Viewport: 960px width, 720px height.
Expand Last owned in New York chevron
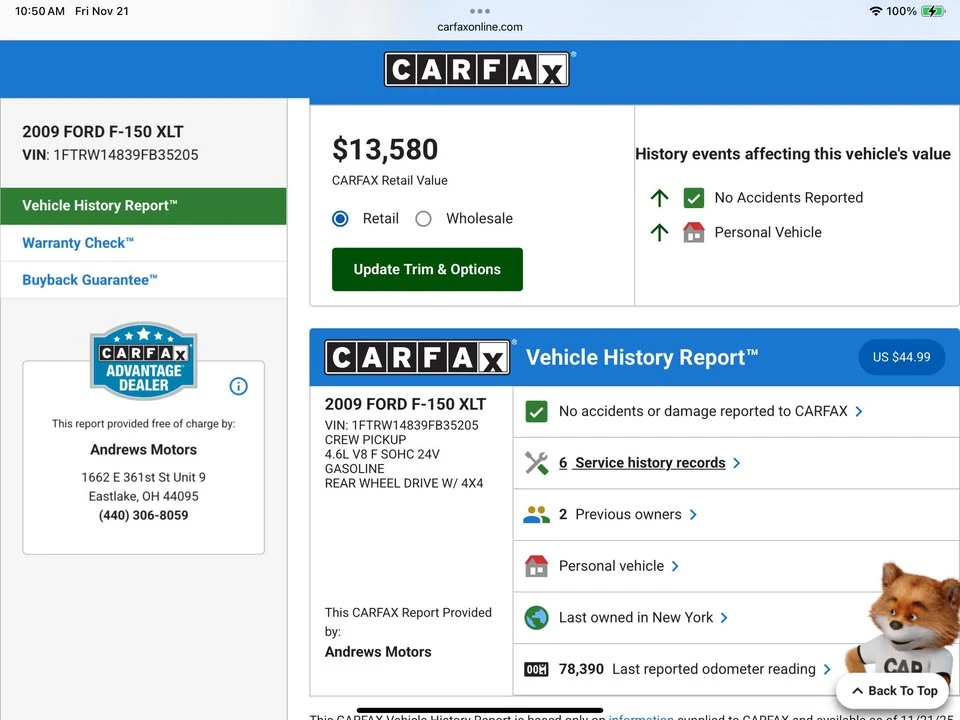point(724,617)
